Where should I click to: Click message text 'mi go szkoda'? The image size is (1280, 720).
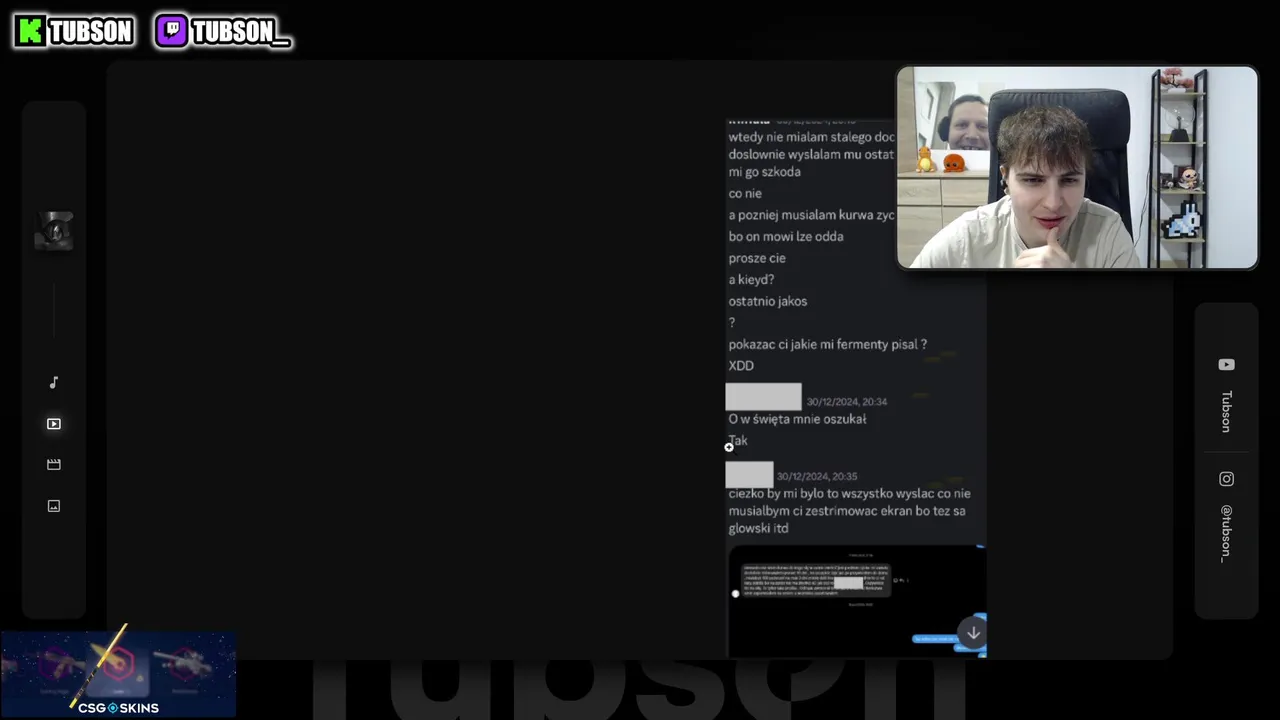765,172
